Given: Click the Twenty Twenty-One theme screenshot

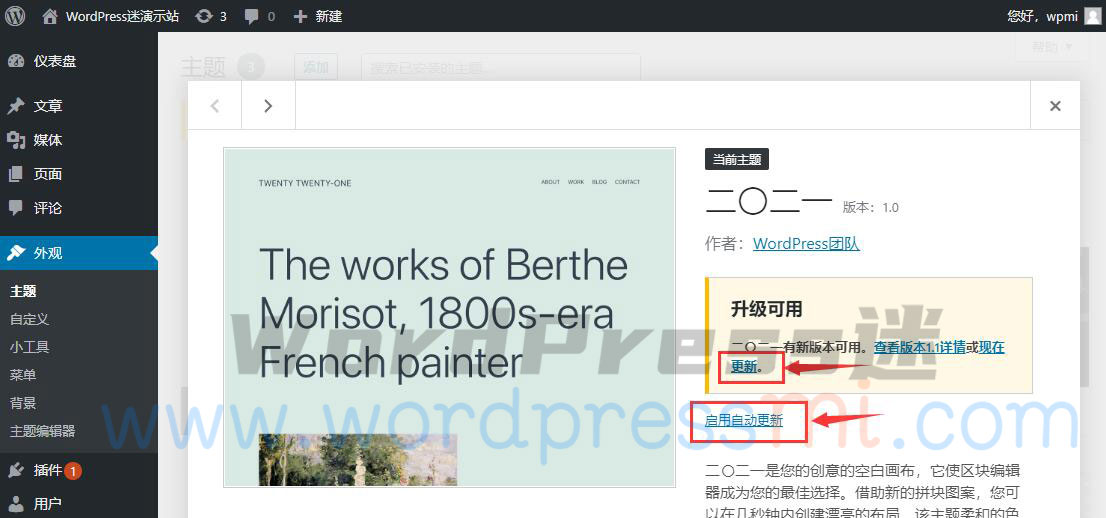Looking at the screenshot, I should pos(449,317).
